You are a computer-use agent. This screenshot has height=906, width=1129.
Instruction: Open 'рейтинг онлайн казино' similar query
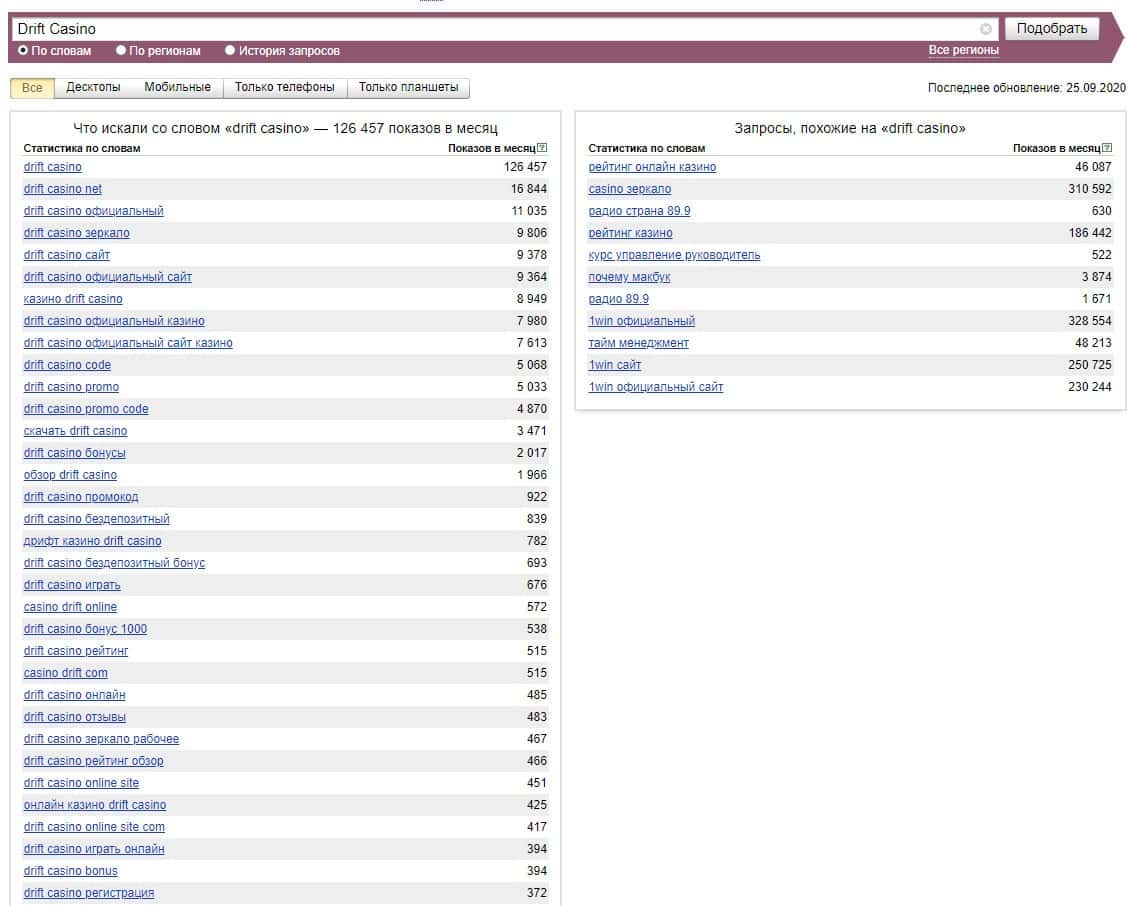tap(652, 167)
